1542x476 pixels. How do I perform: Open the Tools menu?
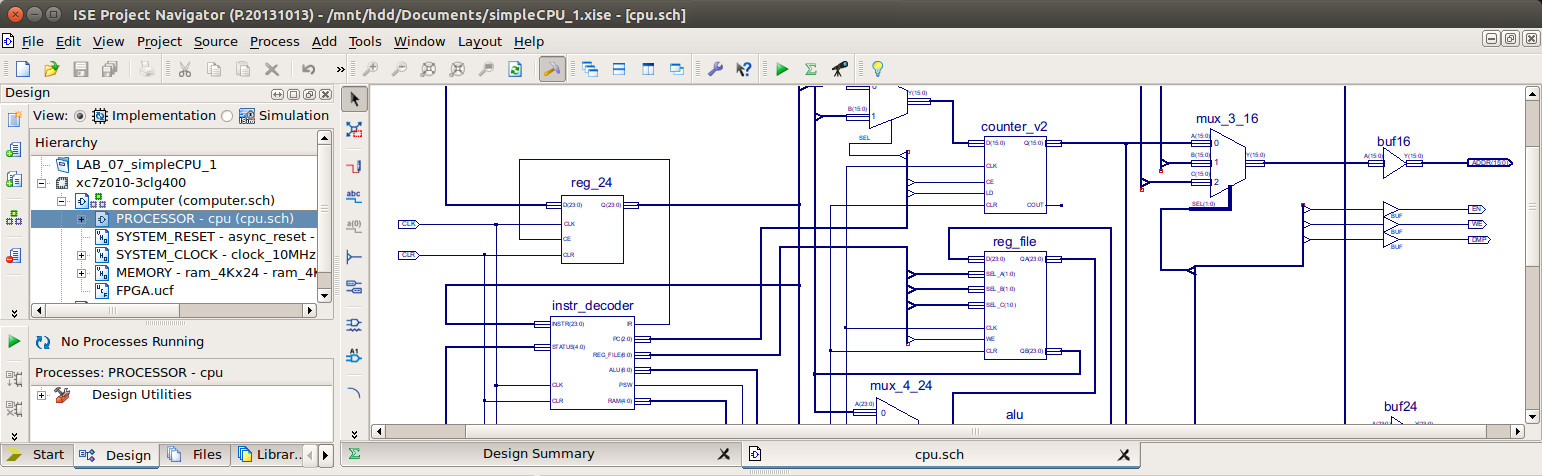(365, 41)
